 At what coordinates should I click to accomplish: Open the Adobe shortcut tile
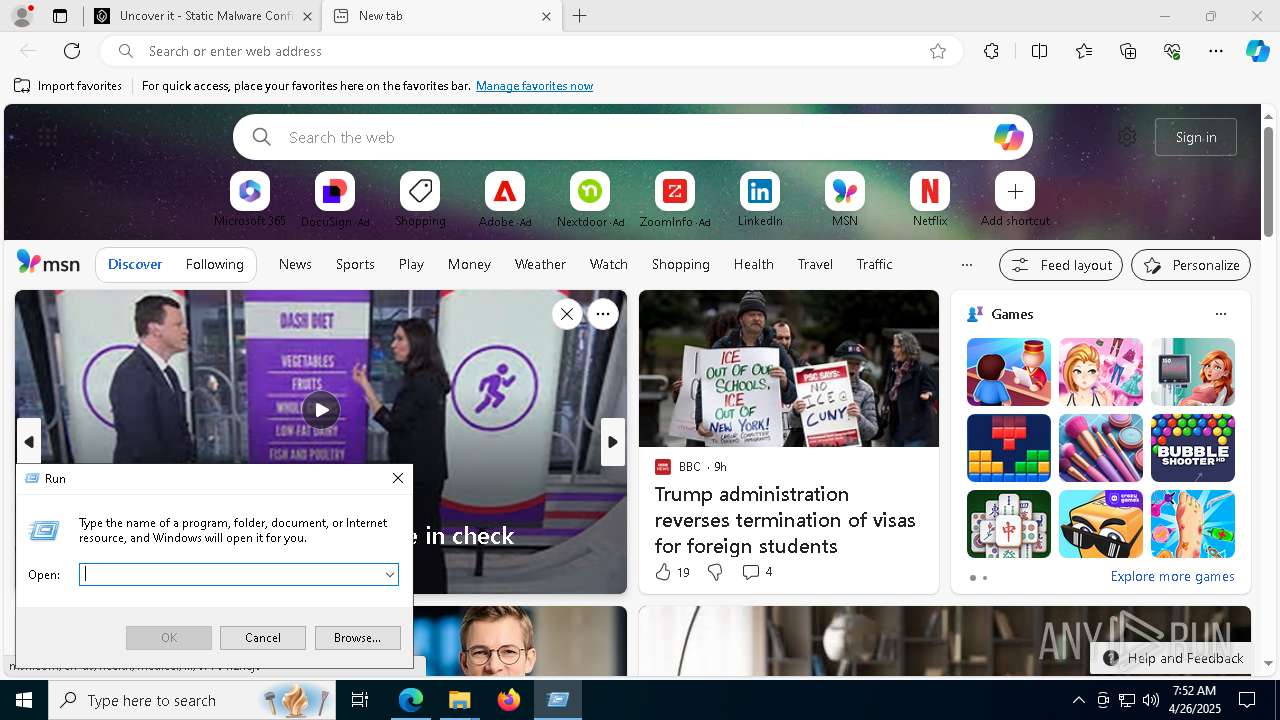coord(505,191)
